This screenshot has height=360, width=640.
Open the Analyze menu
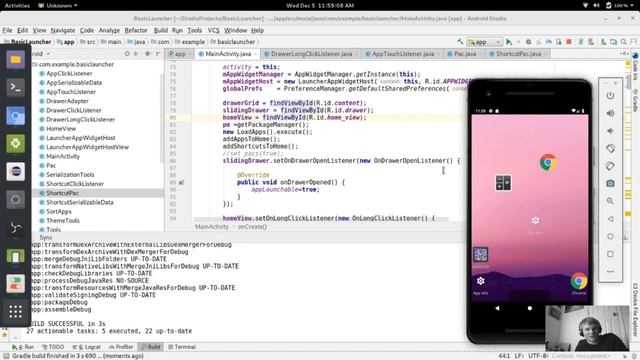[x=109, y=30]
